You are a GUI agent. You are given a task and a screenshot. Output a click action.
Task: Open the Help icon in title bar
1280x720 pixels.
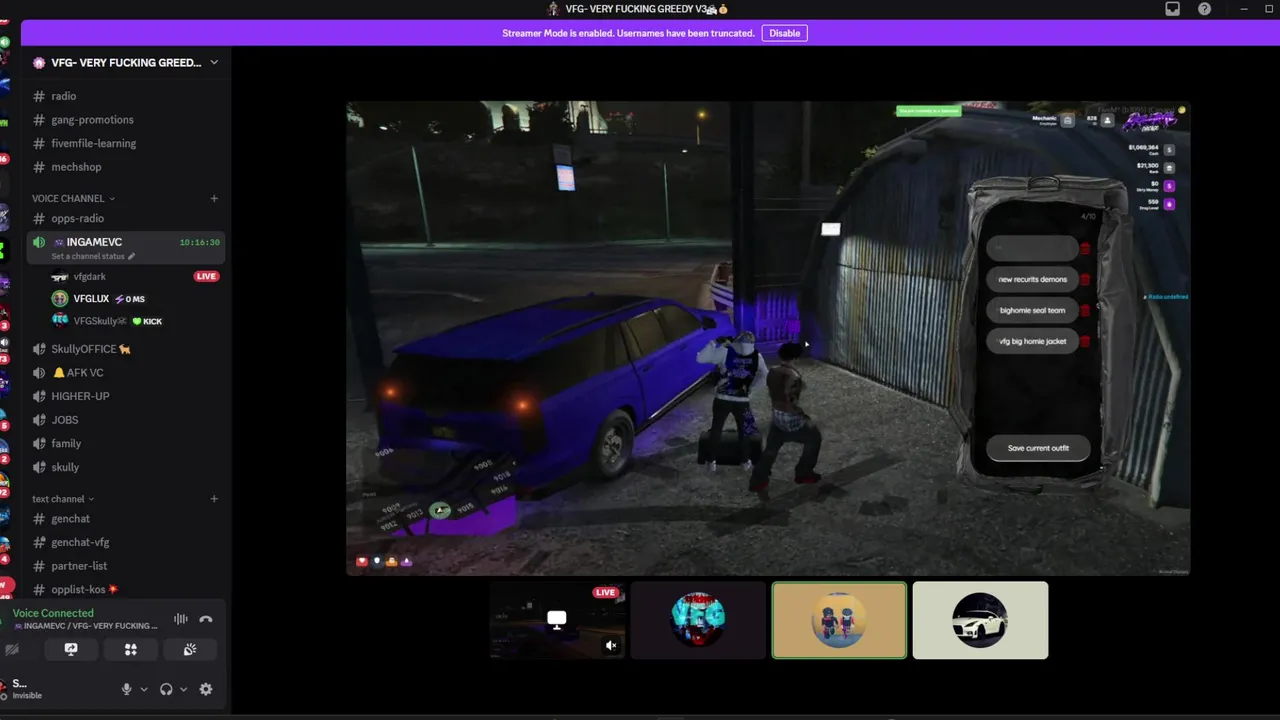click(1204, 9)
